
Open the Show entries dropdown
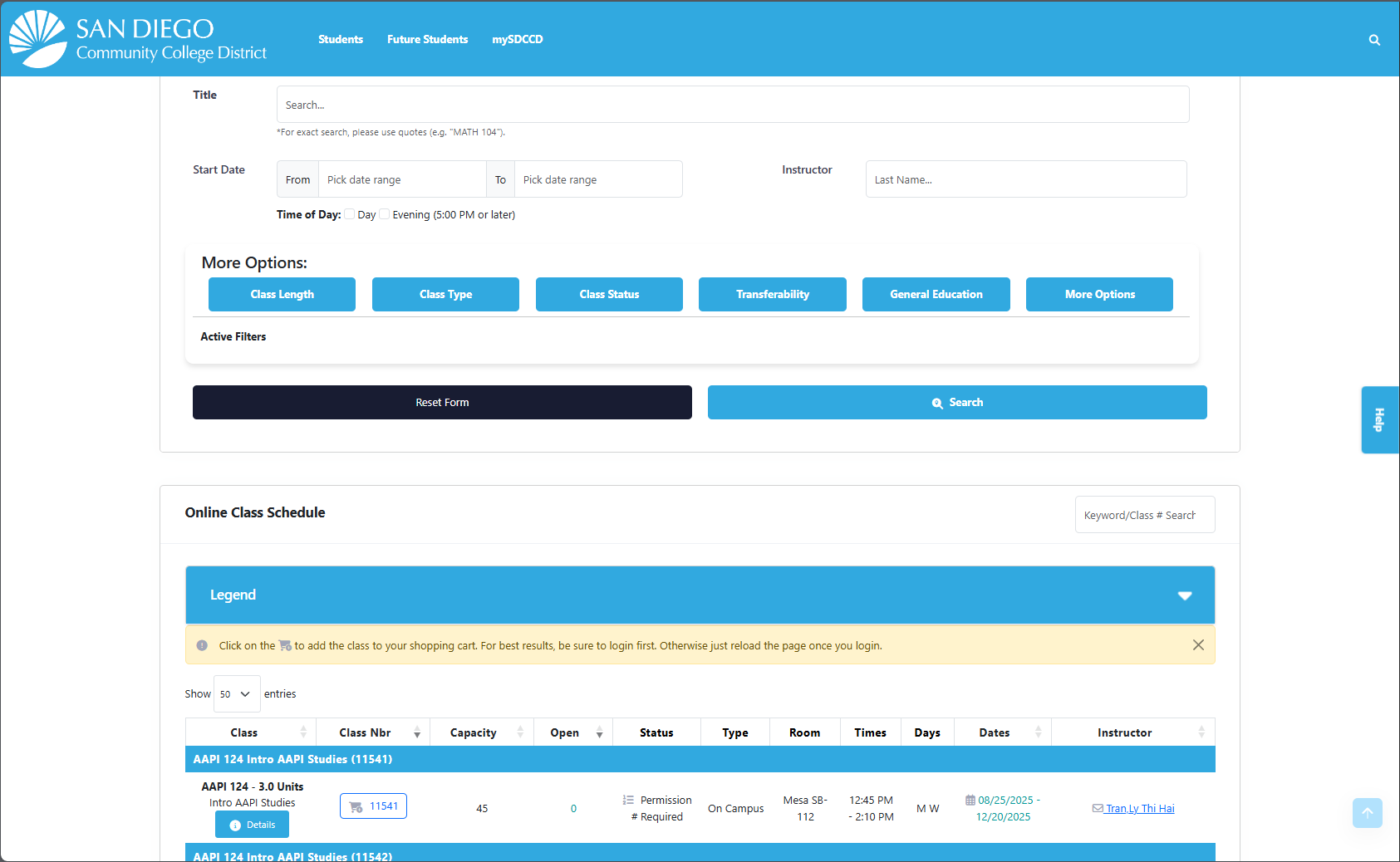click(237, 694)
